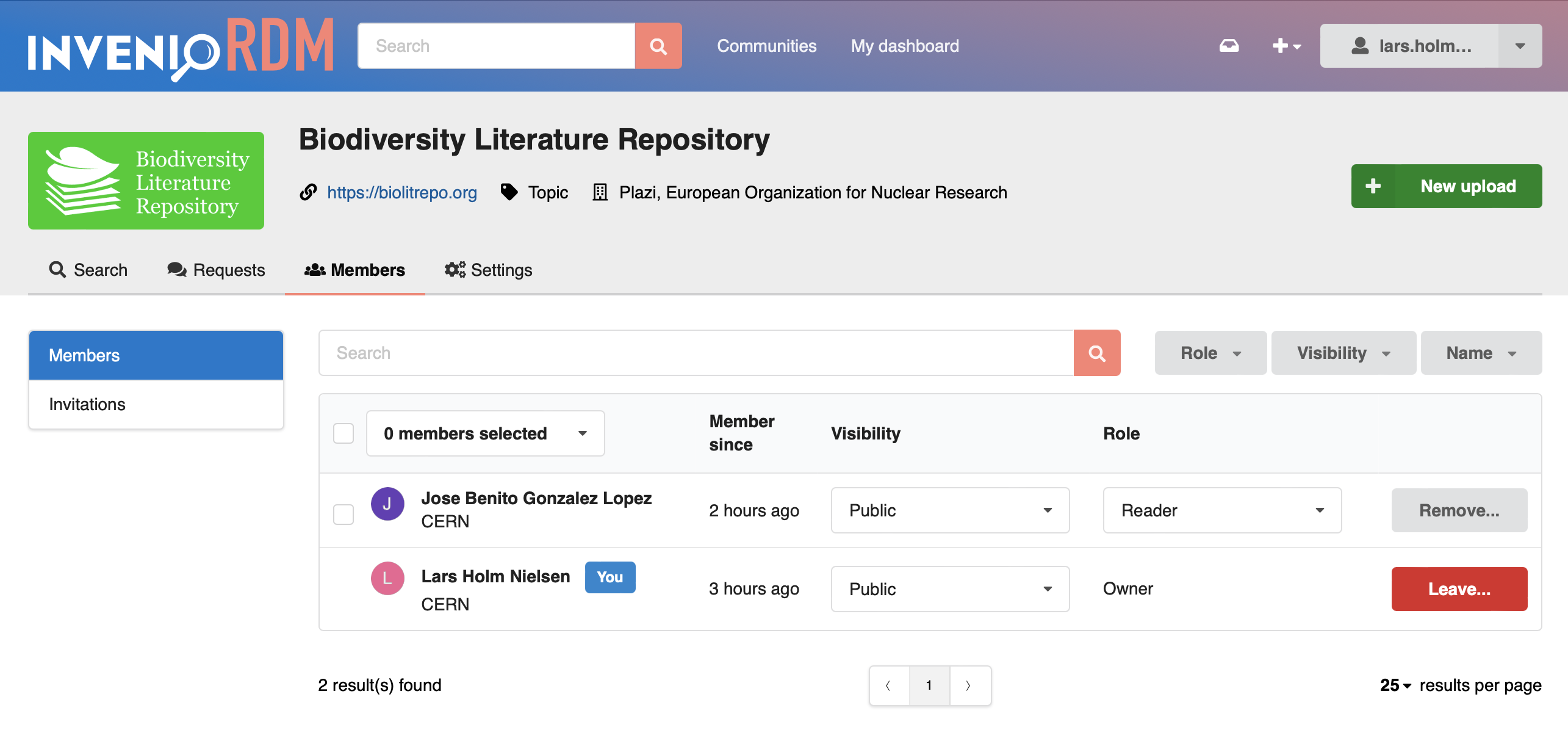The image size is (1568, 752).
Task: Open the Role filter dropdown
Action: pos(1210,353)
